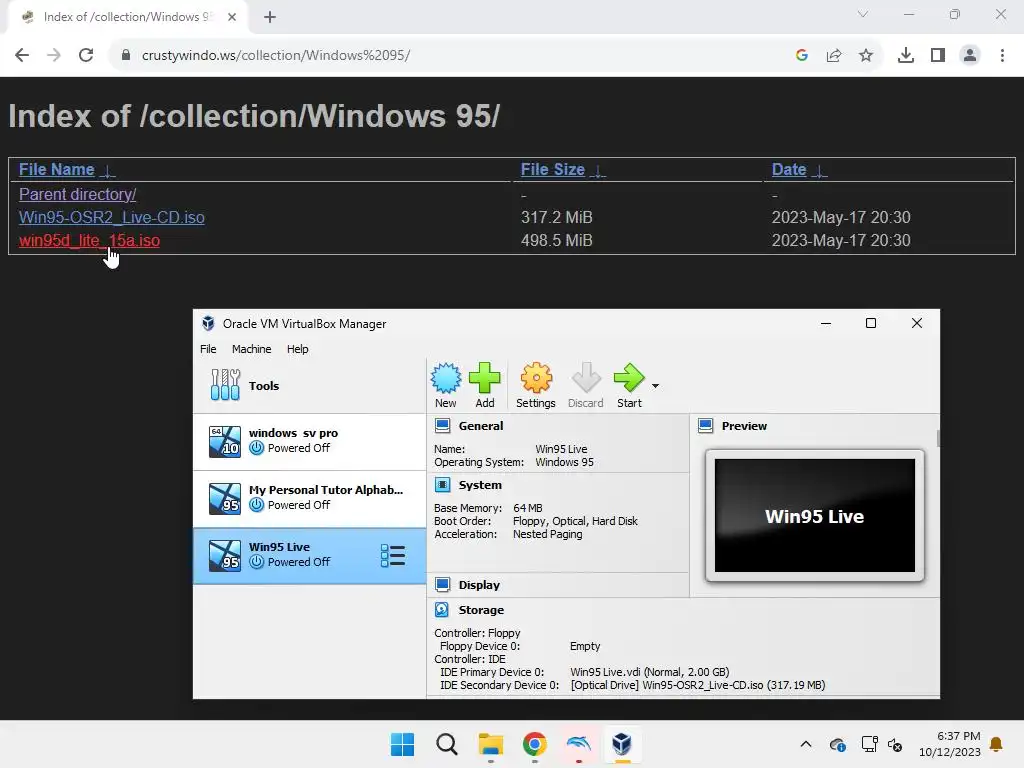Open Chrome profile avatar icon
1024x768 pixels.
tap(970, 56)
